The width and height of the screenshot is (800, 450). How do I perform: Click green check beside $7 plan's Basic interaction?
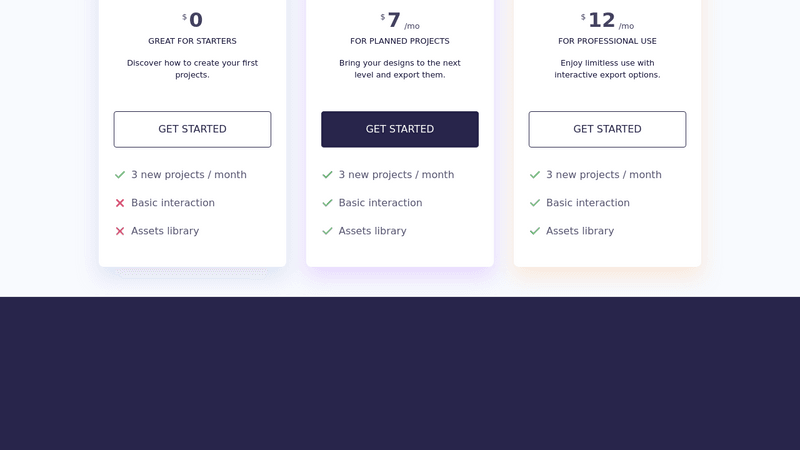(327, 203)
